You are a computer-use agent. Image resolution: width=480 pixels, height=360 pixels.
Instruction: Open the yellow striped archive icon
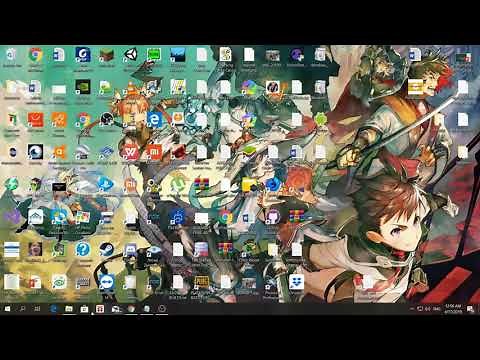(x=415, y=87)
